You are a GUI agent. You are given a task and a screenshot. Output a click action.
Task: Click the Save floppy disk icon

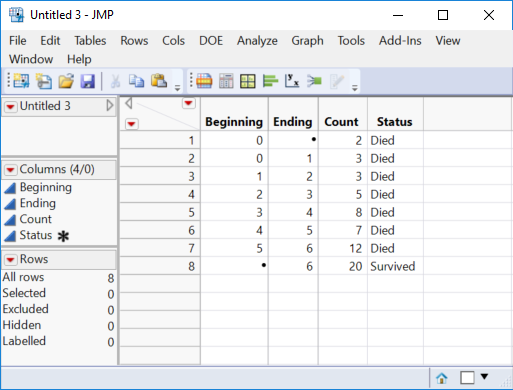coord(88,81)
